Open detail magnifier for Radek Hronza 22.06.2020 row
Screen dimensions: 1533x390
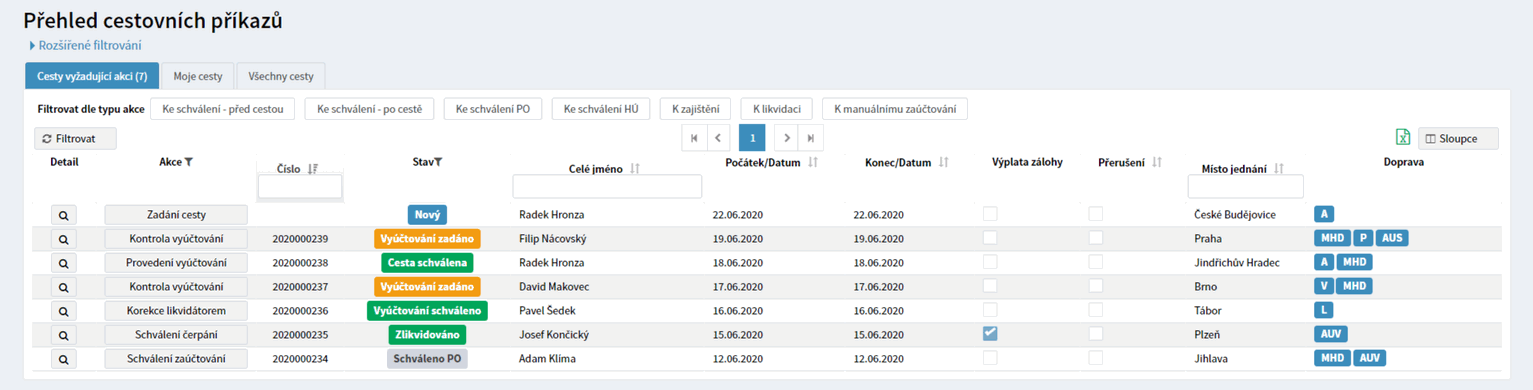63,215
